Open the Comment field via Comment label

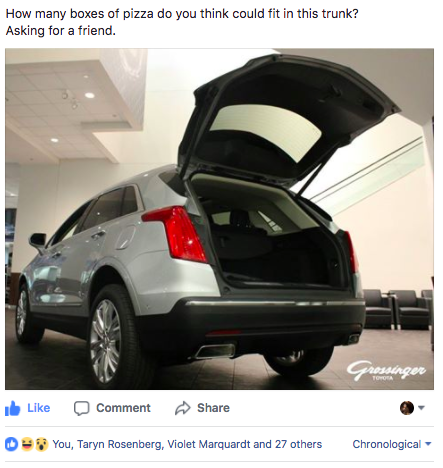[x=123, y=408]
